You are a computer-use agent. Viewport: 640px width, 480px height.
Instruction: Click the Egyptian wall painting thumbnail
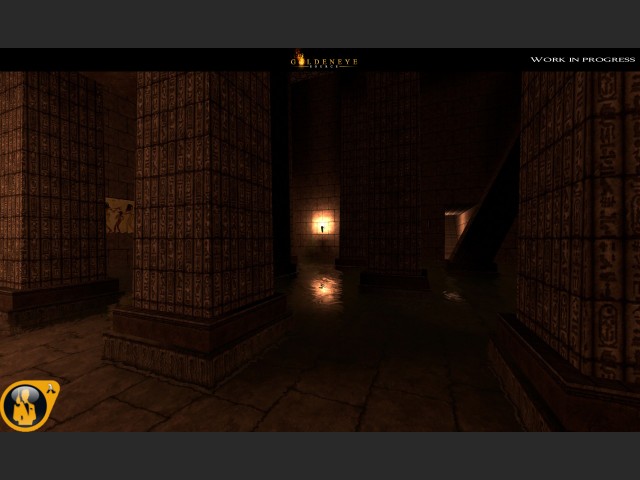120,216
